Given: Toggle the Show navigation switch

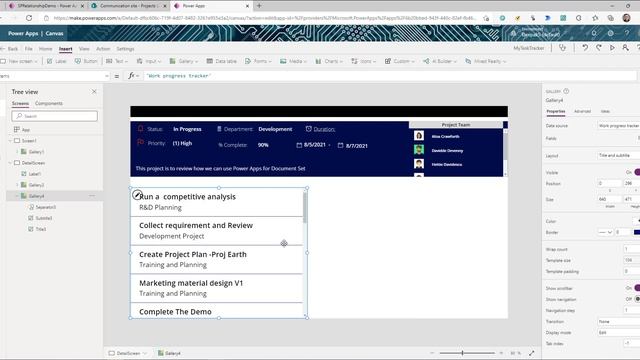Looking at the screenshot, I should pyautogui.click(x=636, y=299).
